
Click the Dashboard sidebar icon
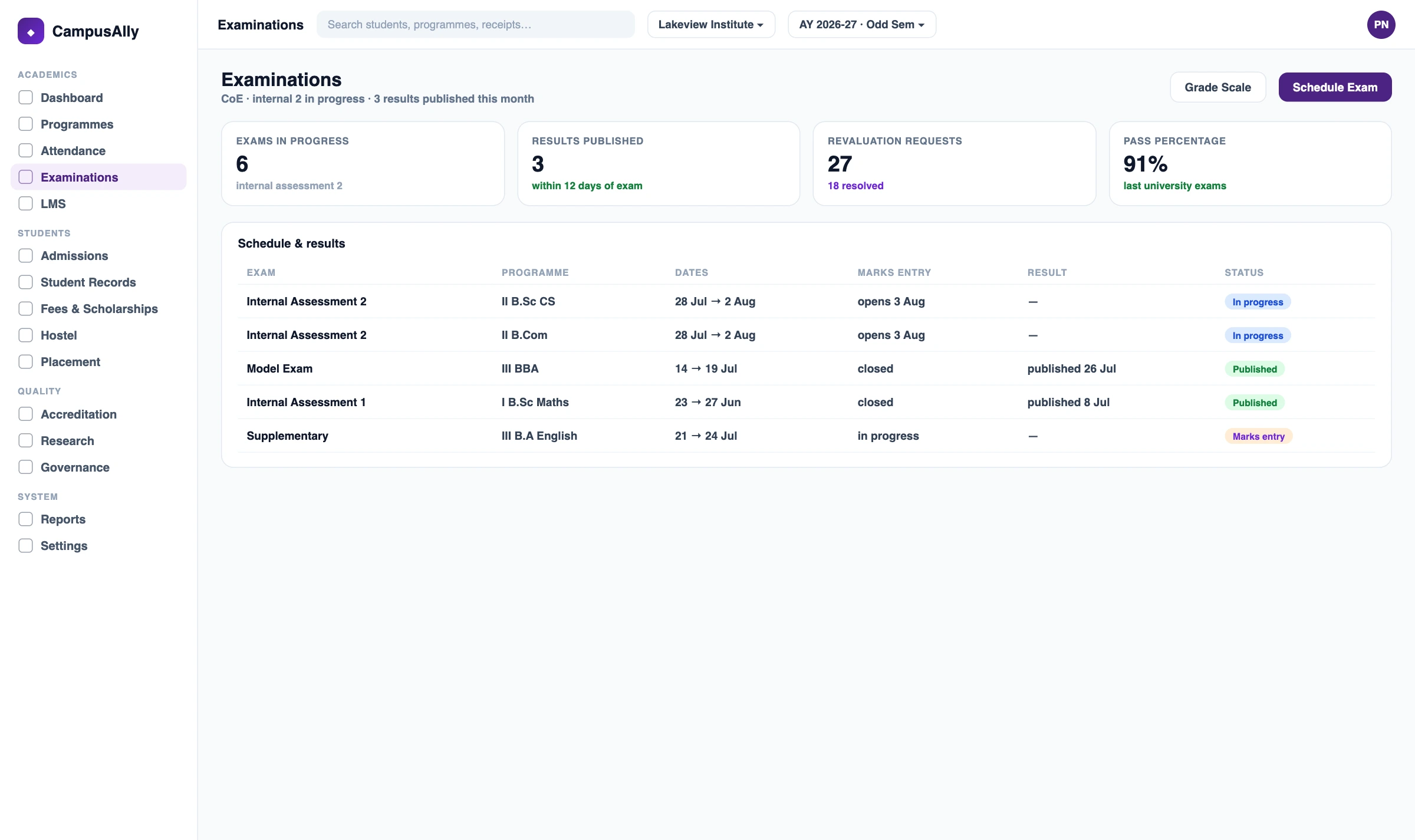pyautogui.click(x=25, y=97)
